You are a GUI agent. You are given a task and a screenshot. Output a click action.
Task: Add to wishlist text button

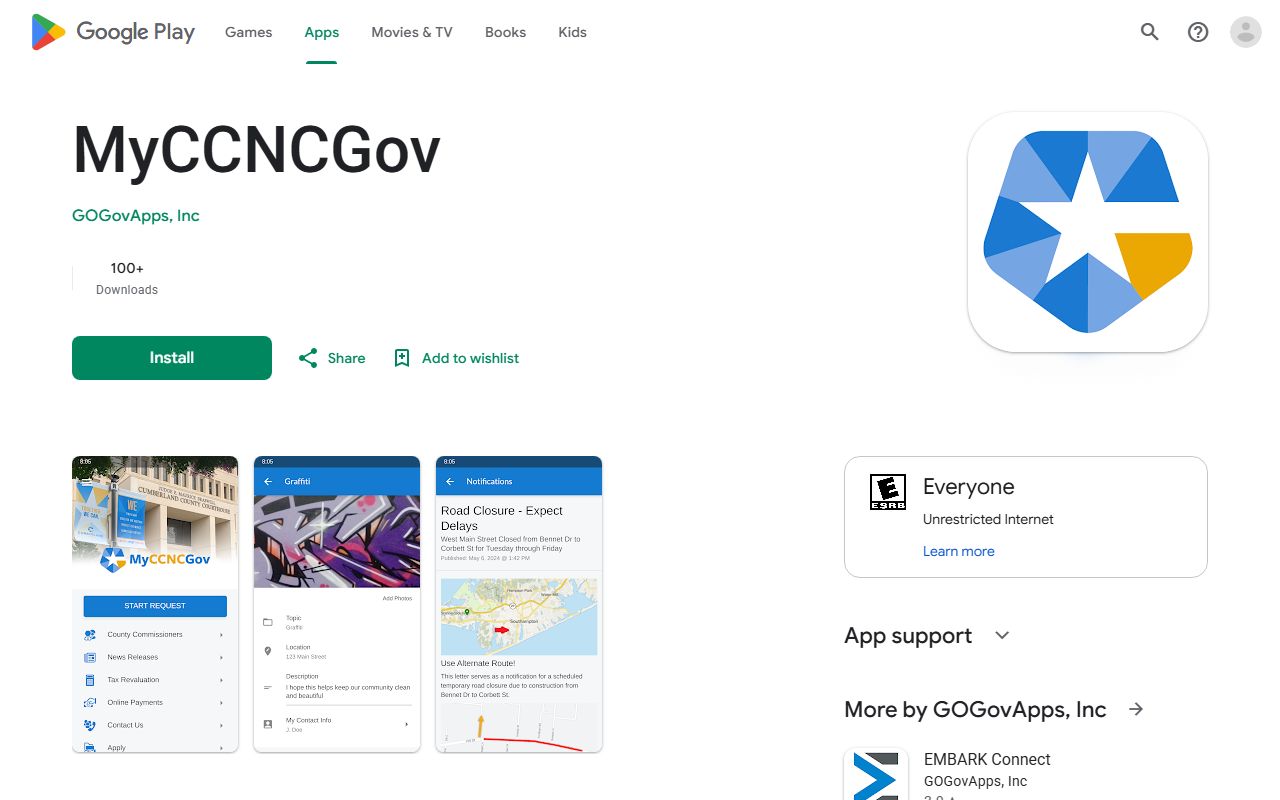click(x=470, y=358)
